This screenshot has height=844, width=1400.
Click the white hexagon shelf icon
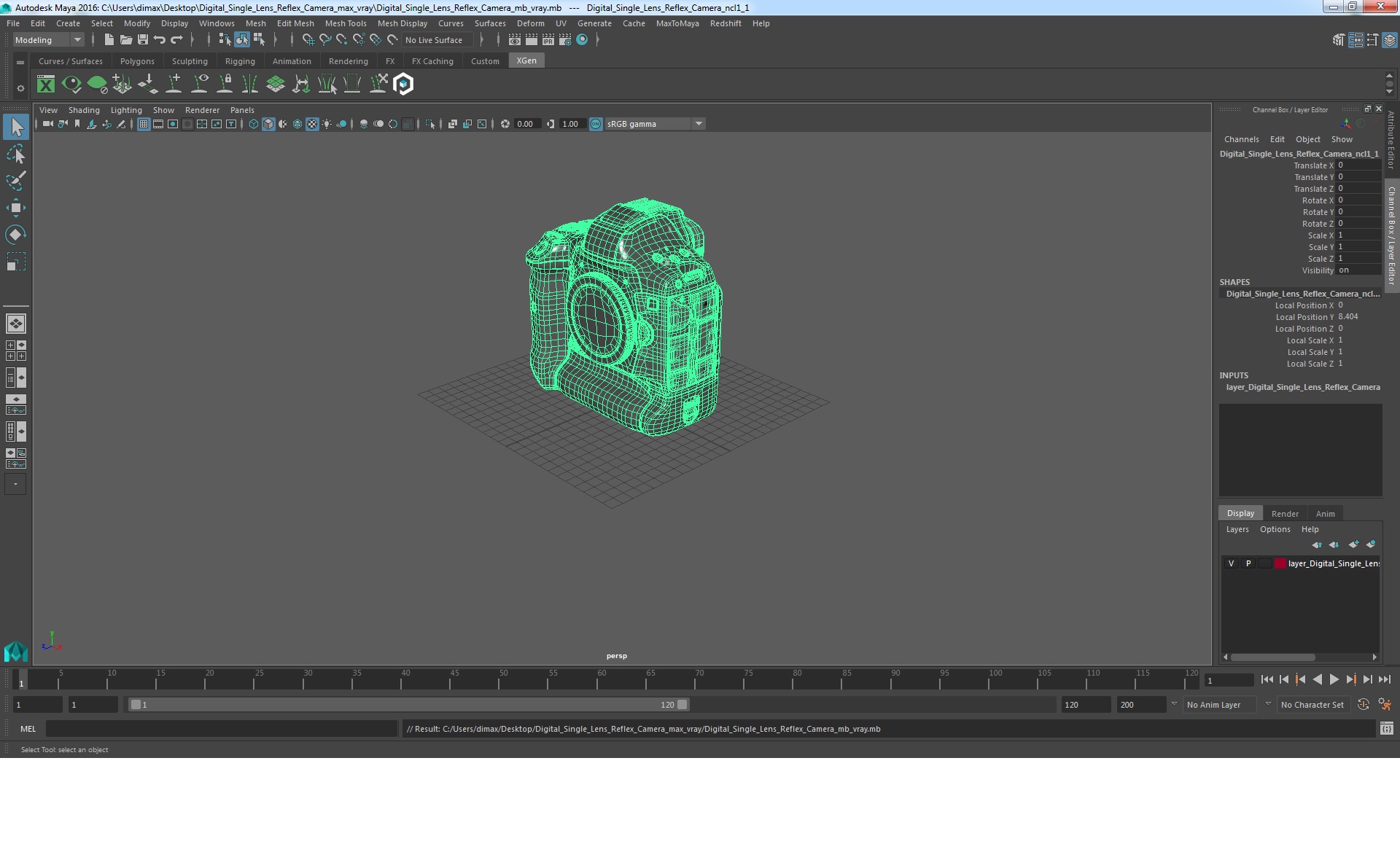403,85
